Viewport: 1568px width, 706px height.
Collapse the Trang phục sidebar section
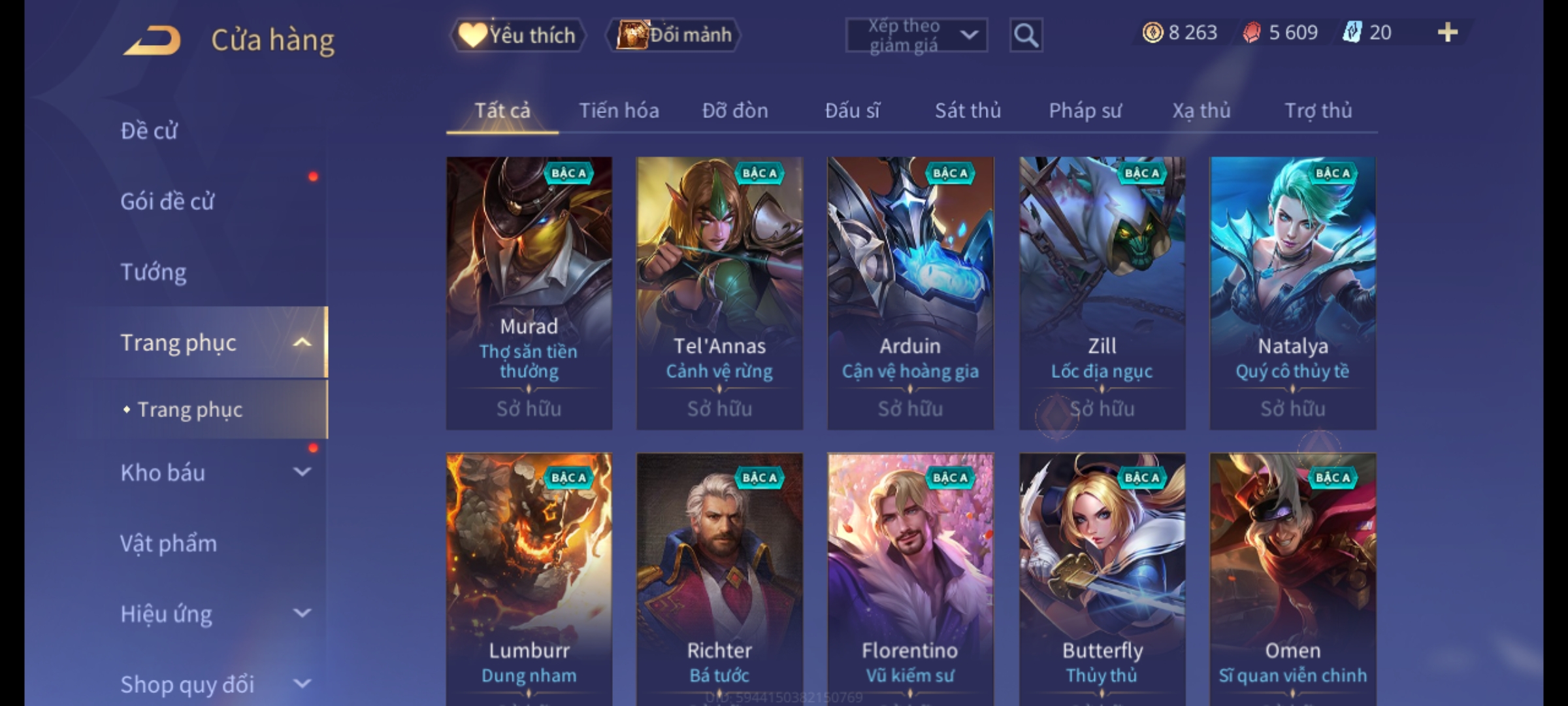point(302,343)
